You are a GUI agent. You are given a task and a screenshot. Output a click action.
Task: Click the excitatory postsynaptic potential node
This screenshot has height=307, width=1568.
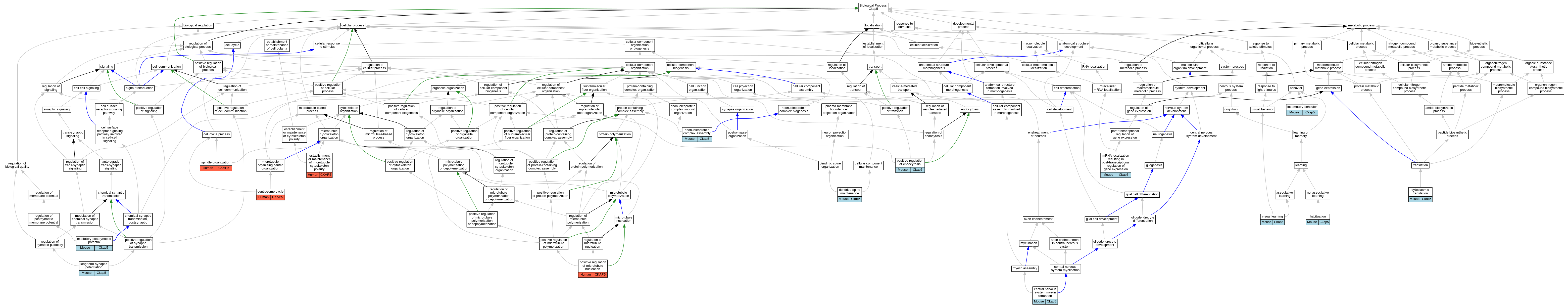point(94,241)
